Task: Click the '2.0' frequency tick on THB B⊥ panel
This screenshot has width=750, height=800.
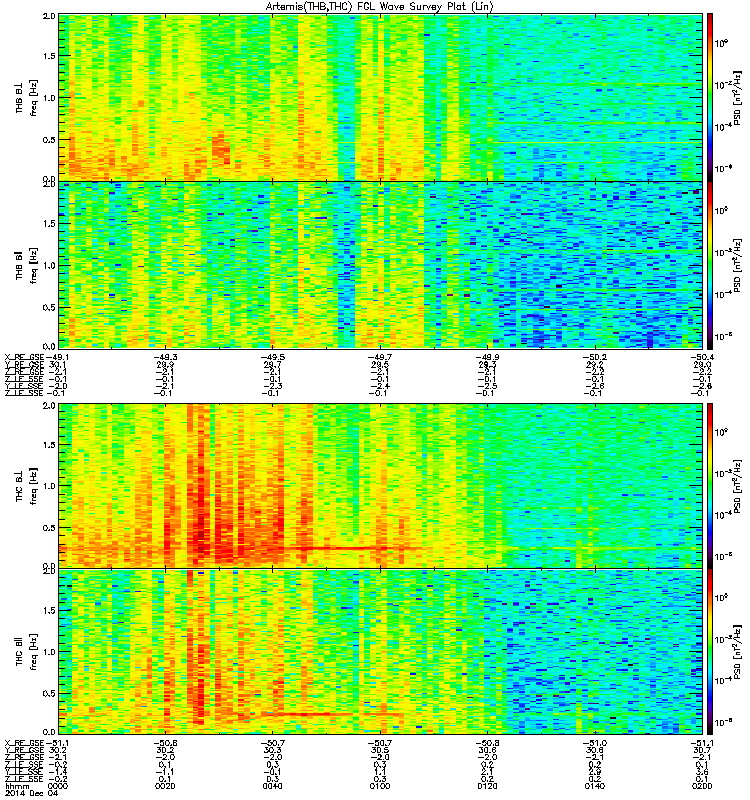Action: (x=49, y=16)
